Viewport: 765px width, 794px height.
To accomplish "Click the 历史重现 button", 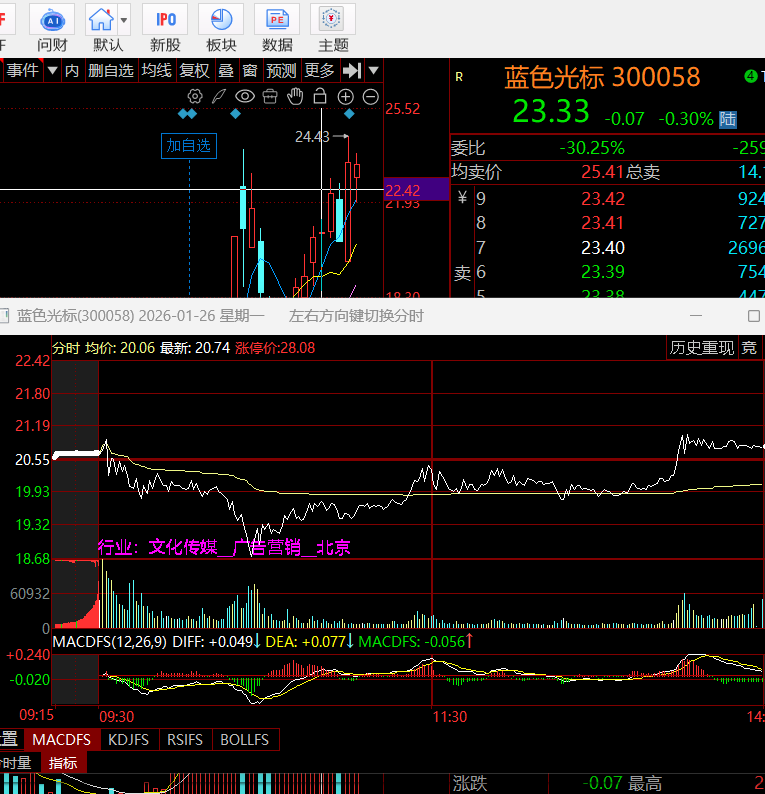I will [x=702, y=348].
